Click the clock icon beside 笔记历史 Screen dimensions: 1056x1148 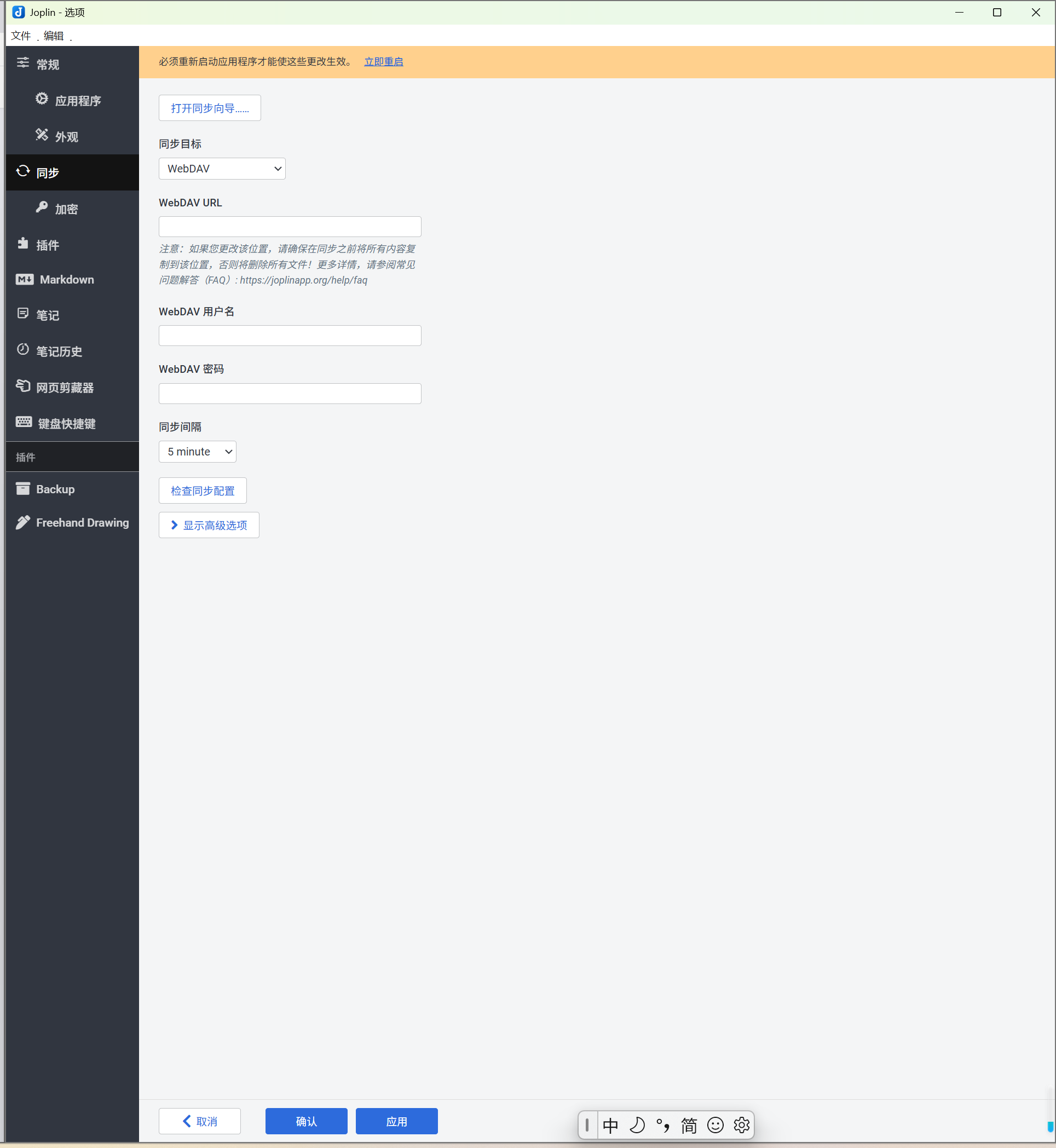[23, 349]
